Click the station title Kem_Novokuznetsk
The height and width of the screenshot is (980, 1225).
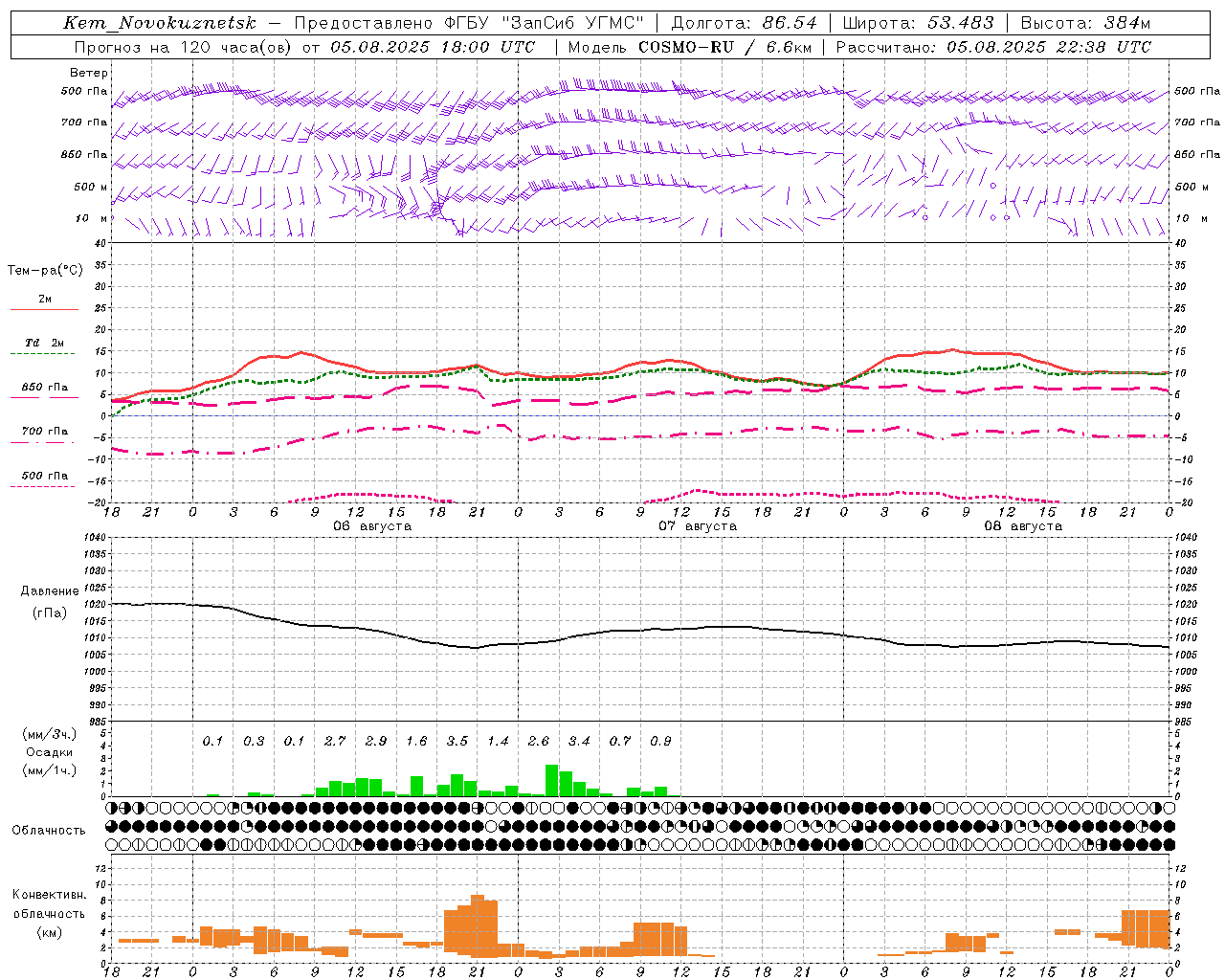[160, 23]
